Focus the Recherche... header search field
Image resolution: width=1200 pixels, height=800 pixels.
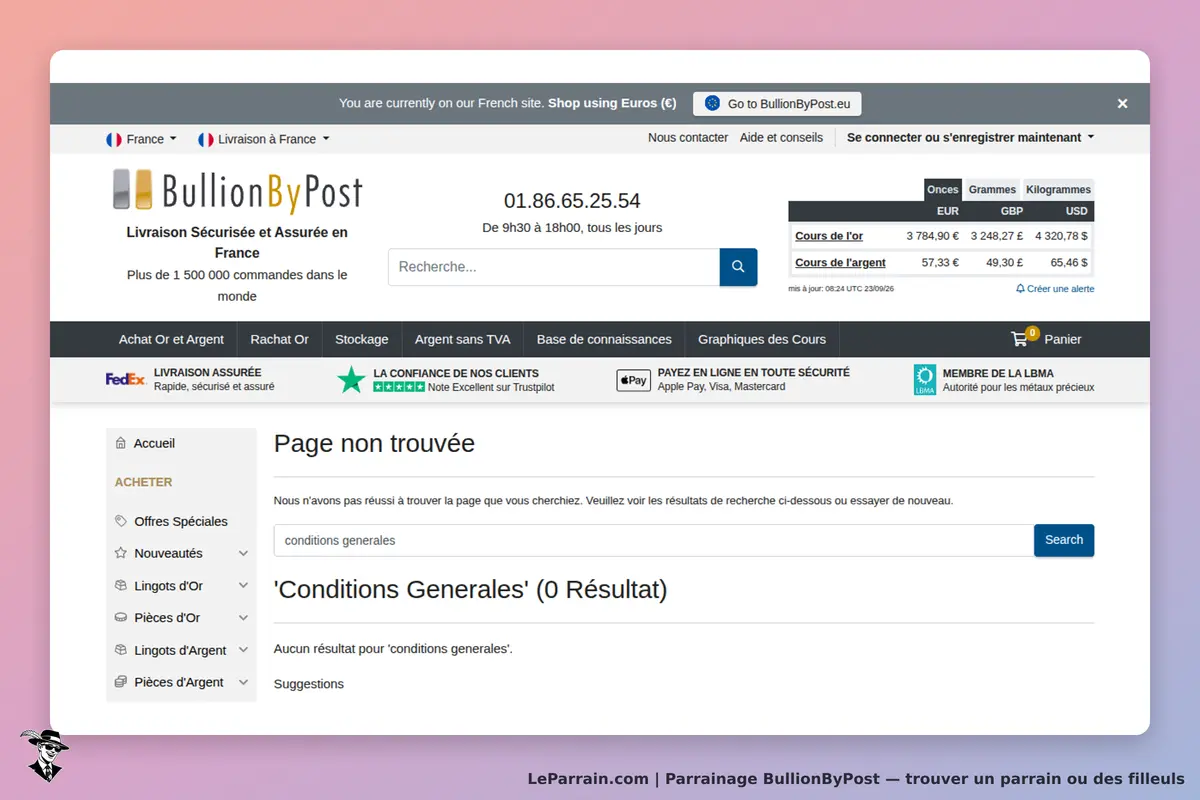click(554, 267)
